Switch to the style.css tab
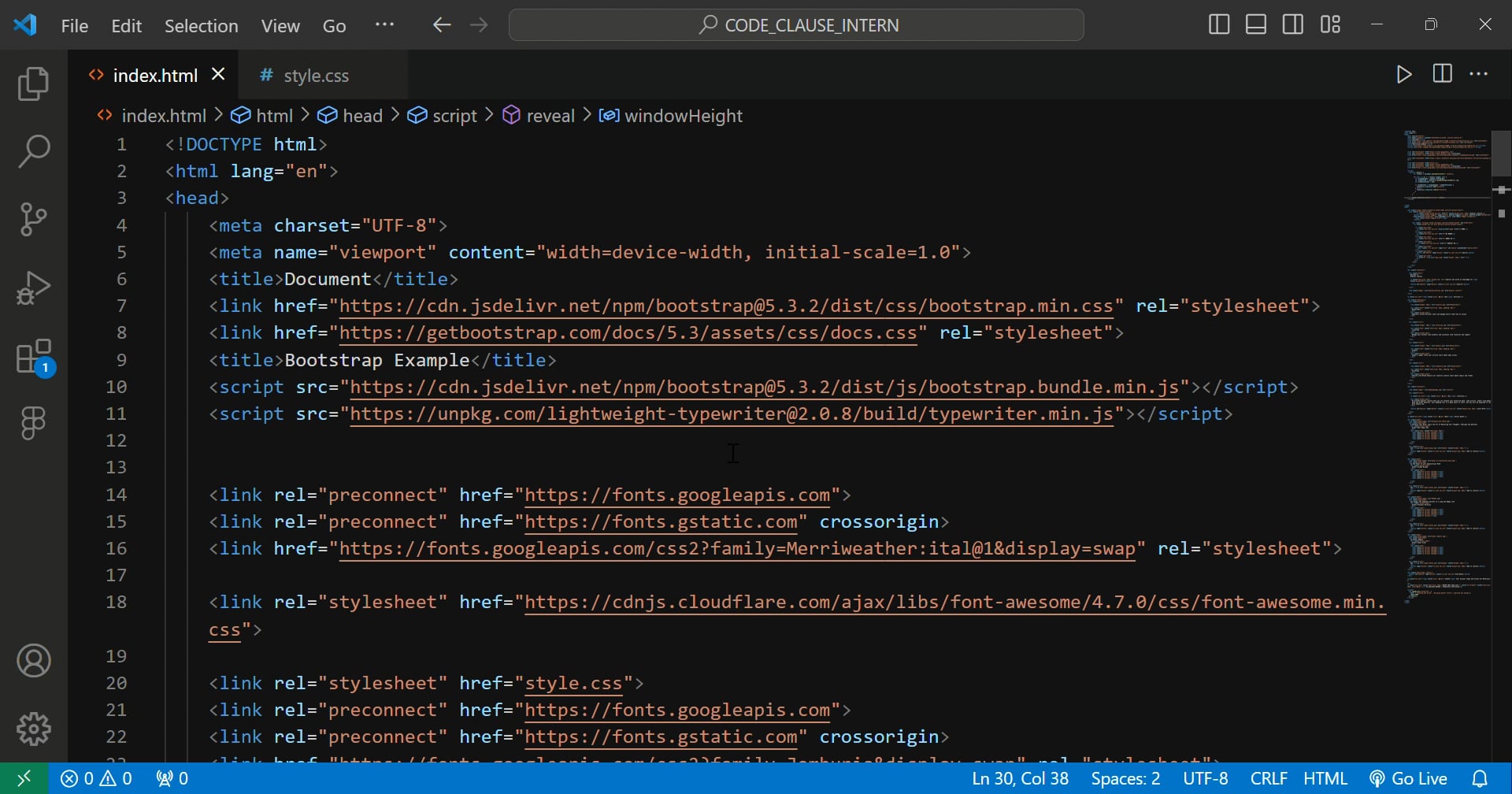 (314, 75)
